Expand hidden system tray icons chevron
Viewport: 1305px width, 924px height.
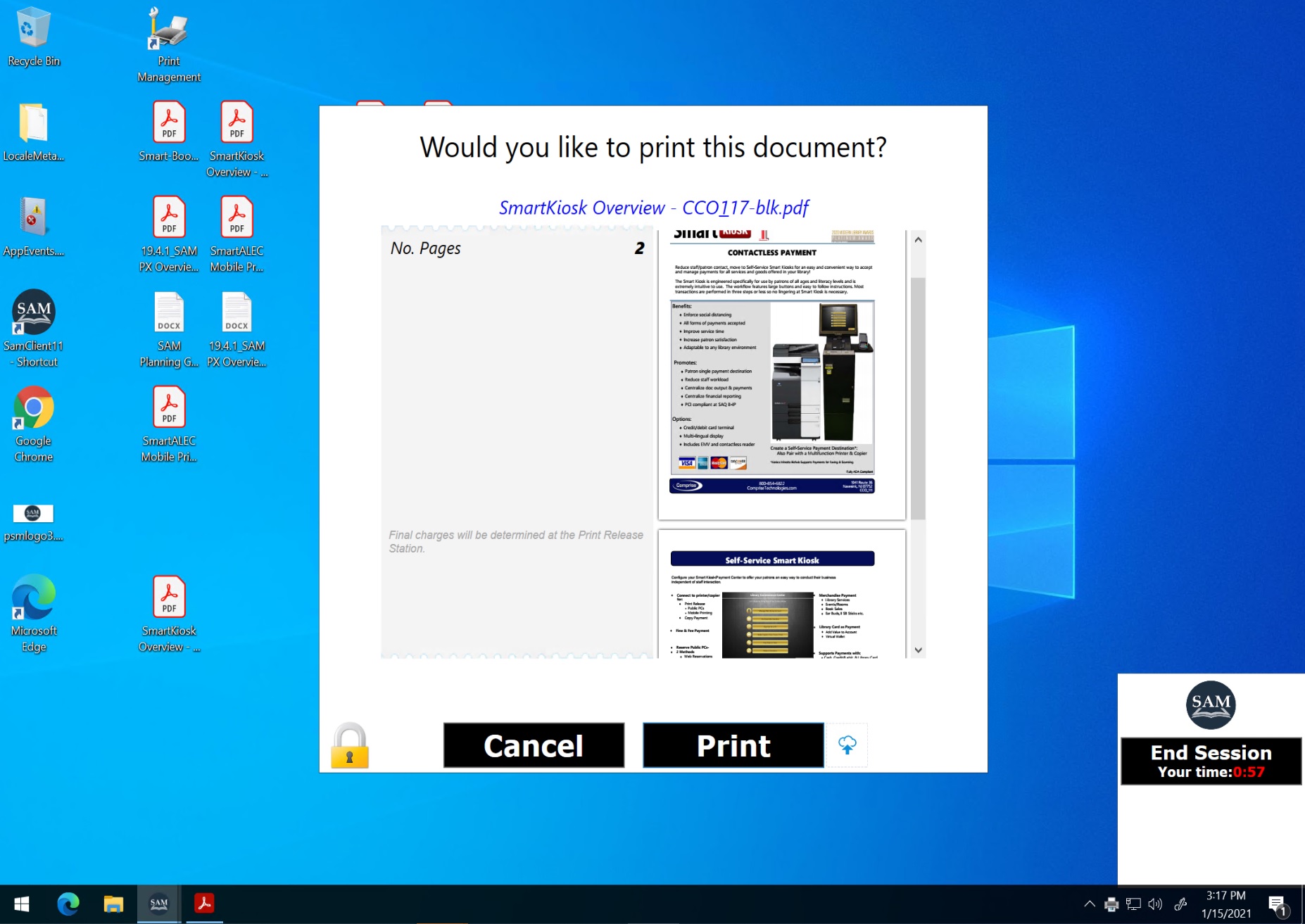tap(1089, 904)
